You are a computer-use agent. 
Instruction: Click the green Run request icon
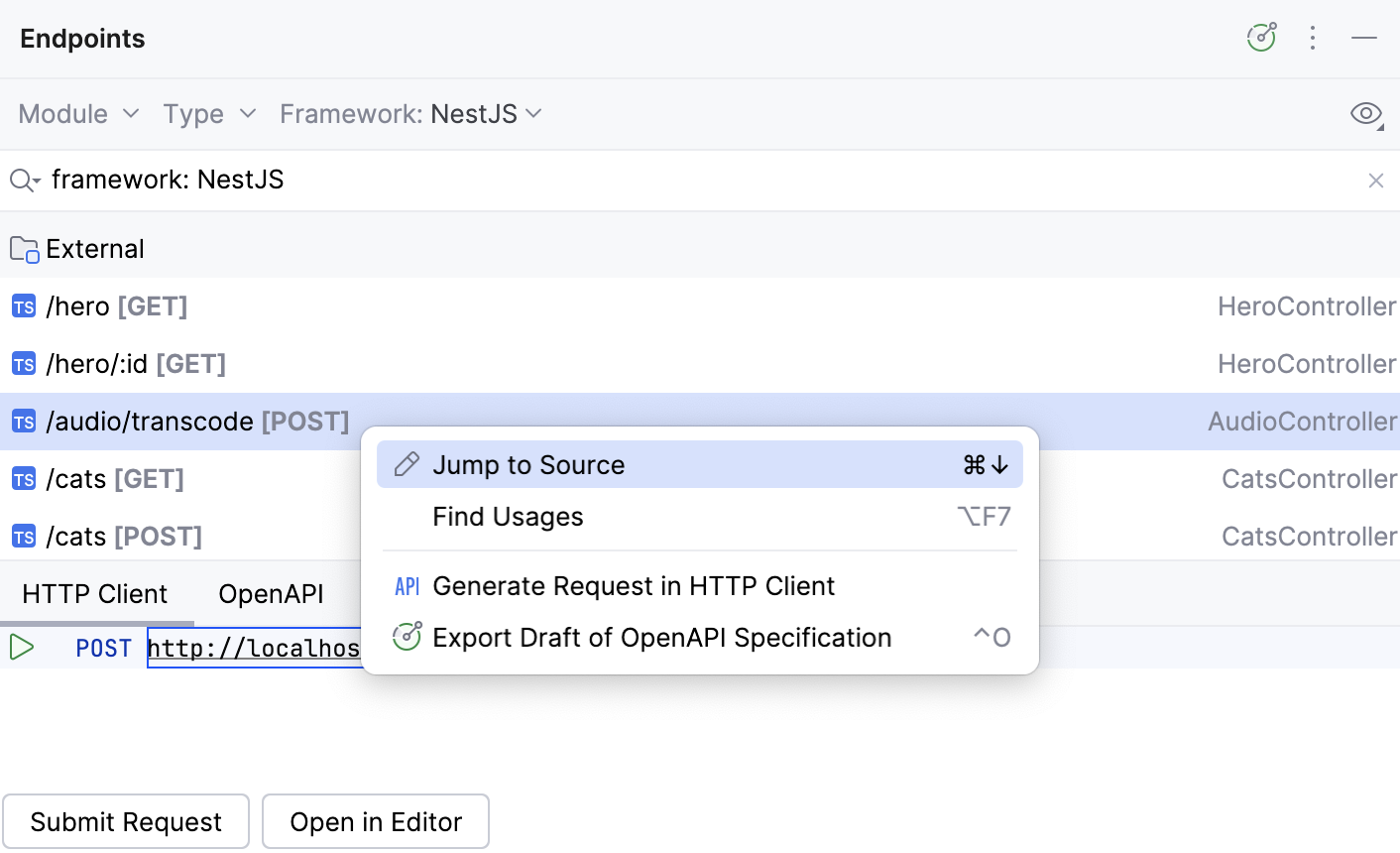point(20,647)
